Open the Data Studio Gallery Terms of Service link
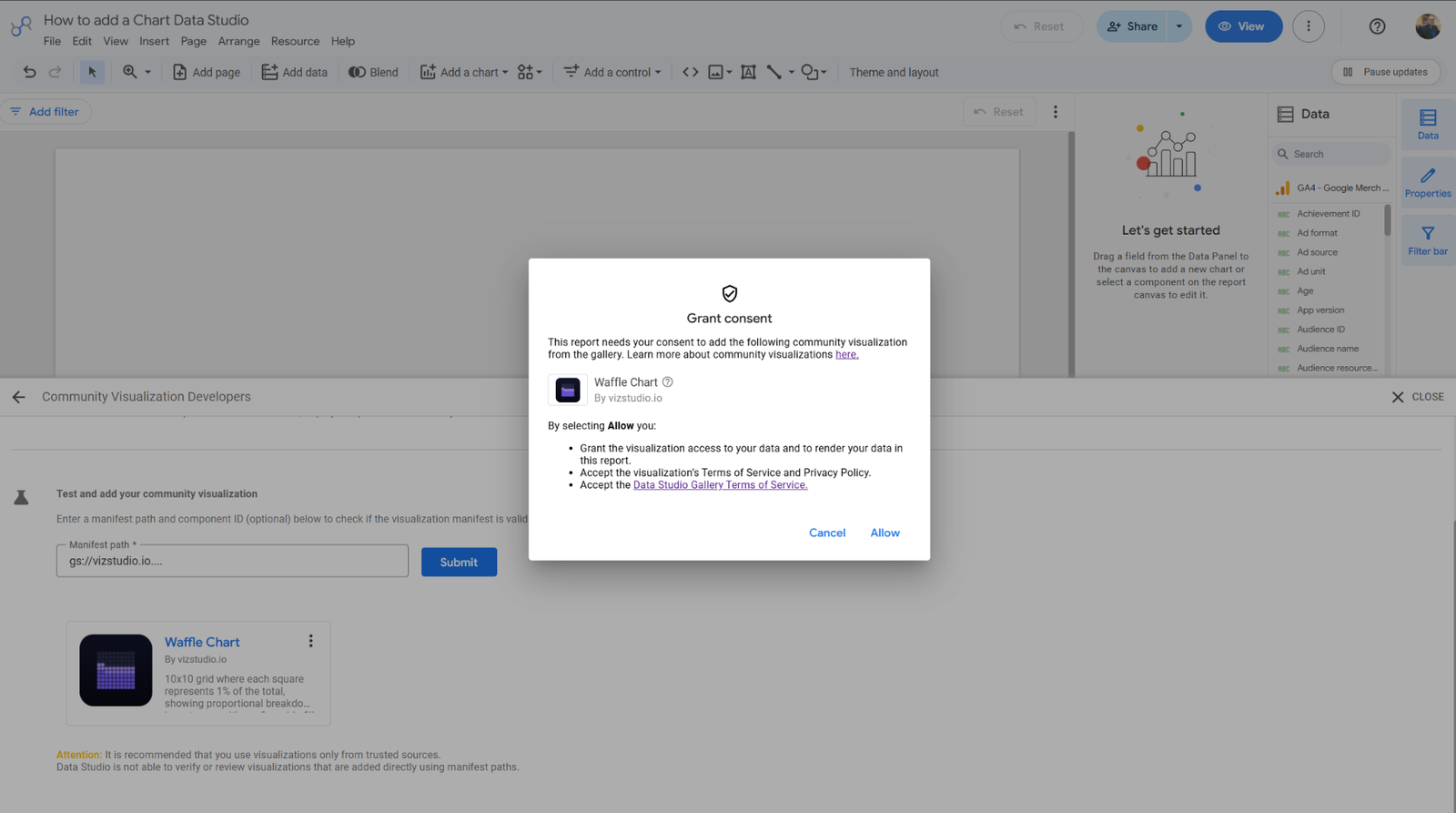The image size is (1456, 813). 720,485
